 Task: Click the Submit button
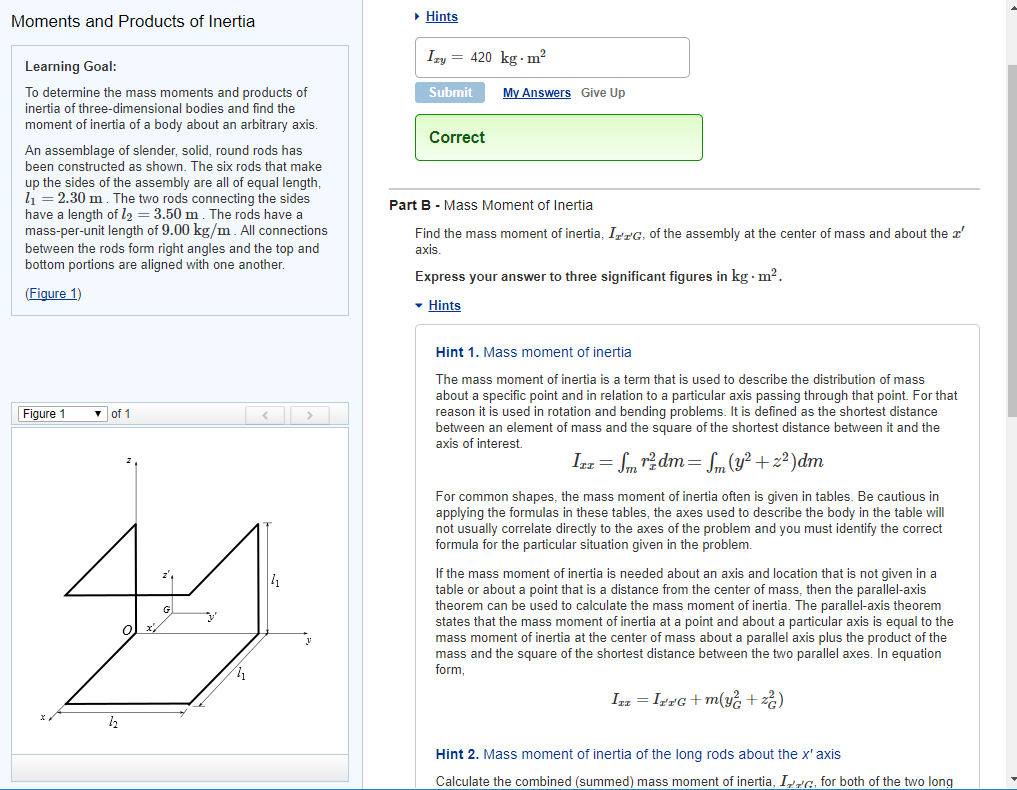pos(450,92)
